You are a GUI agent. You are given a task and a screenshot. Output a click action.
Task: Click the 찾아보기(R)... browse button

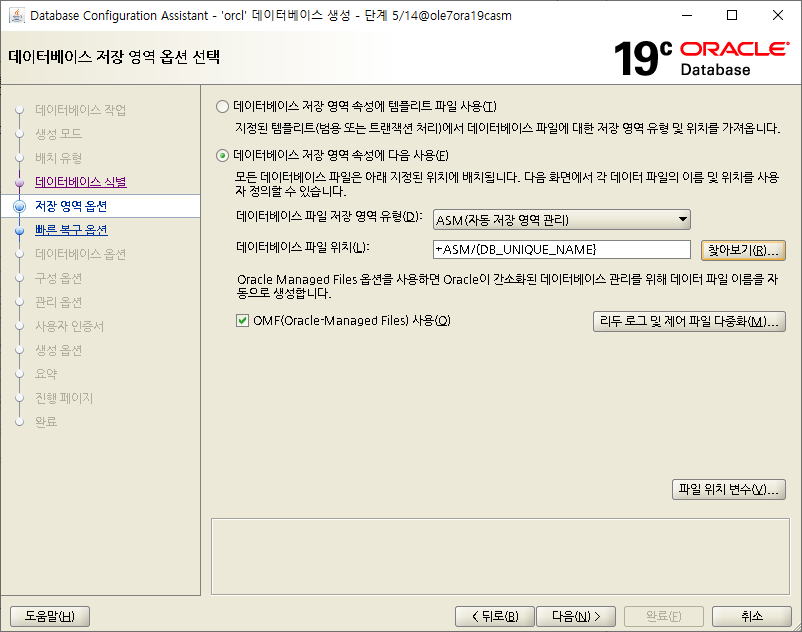coord(743,250)
